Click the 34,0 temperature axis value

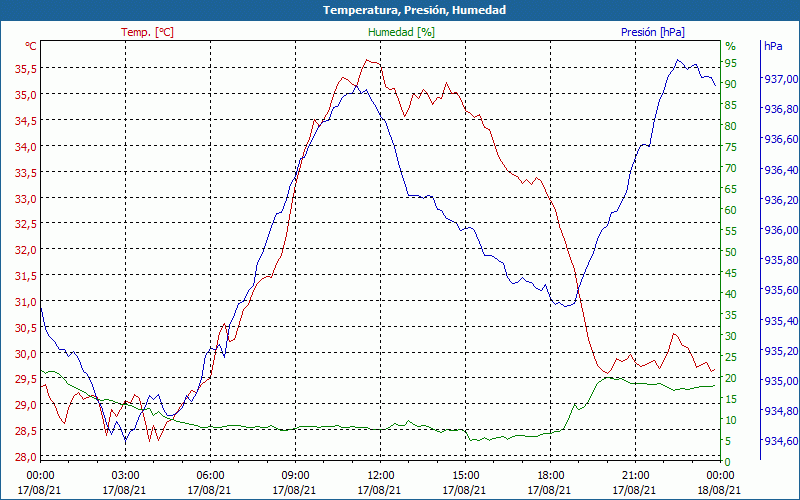(x=25, y=147)
